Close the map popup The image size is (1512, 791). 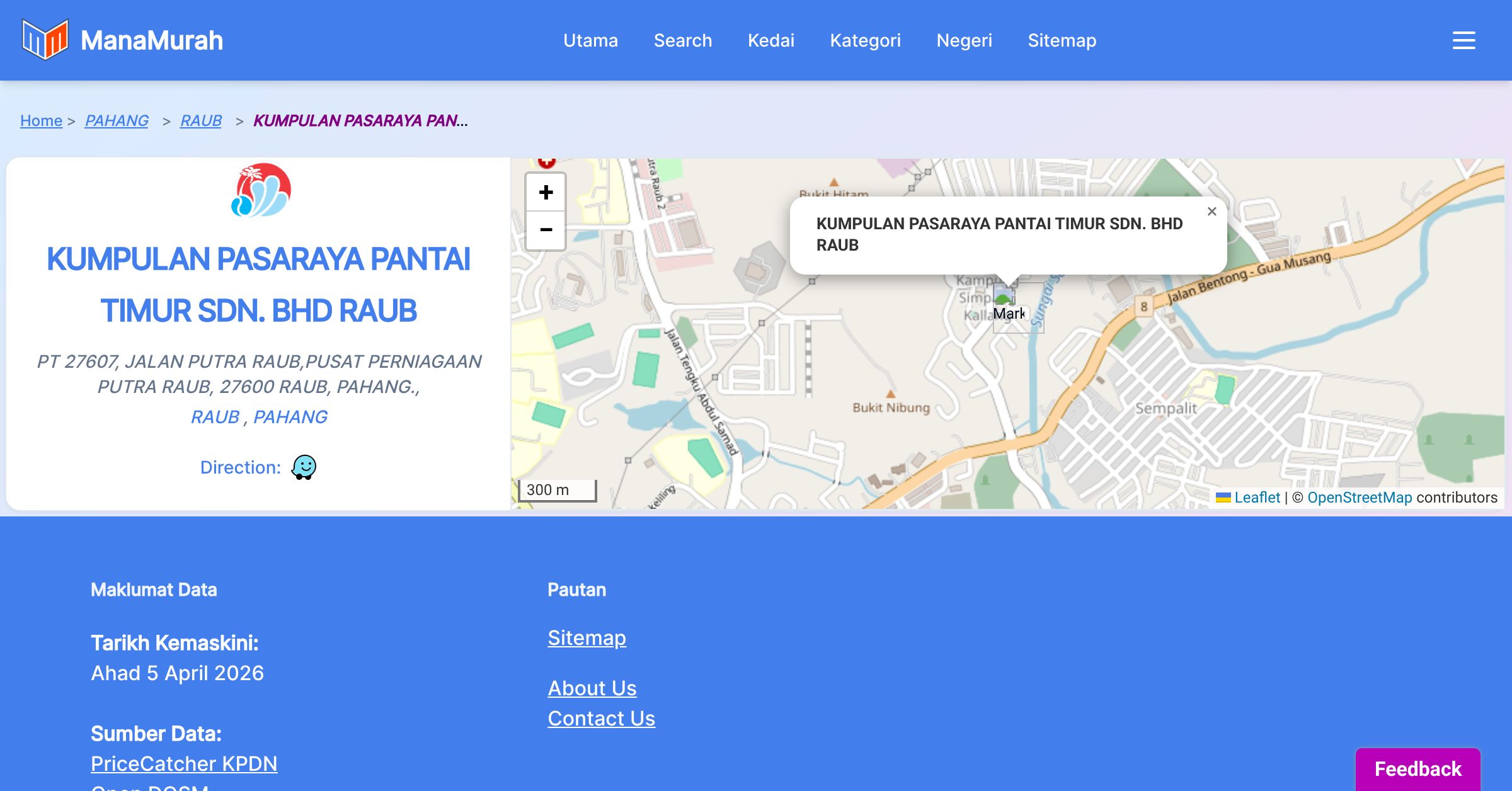pos(1211,212)
